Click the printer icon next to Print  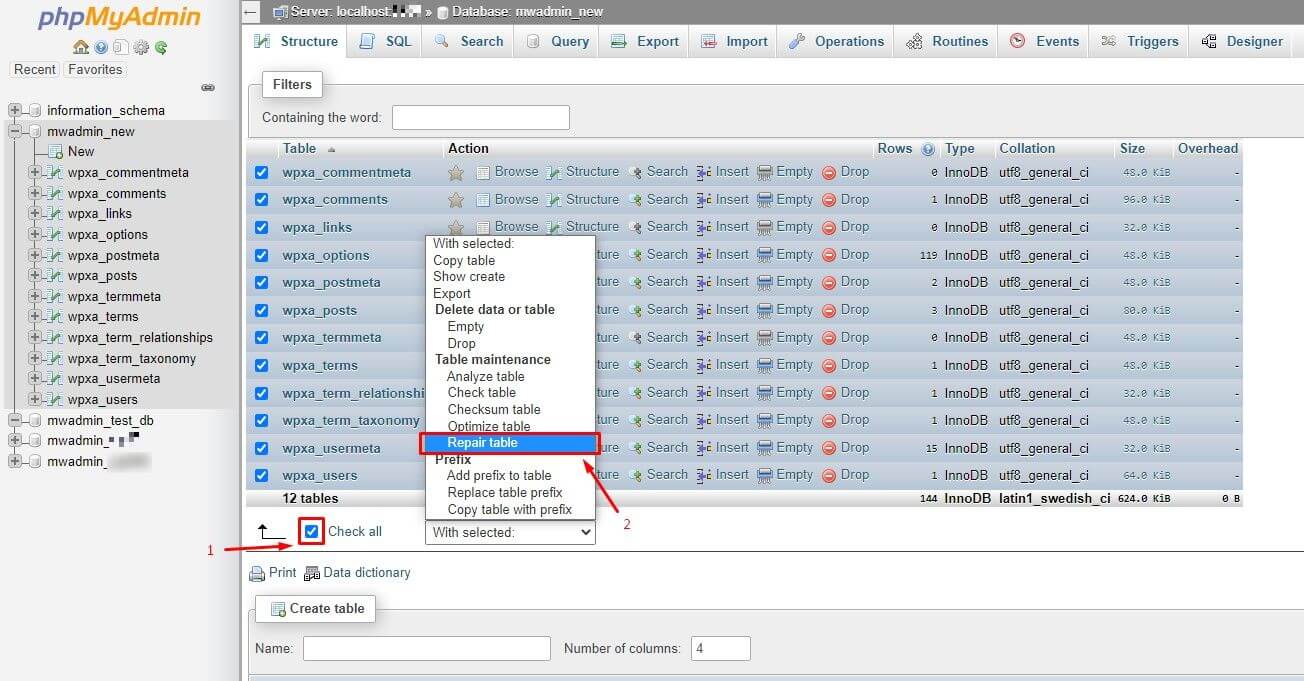click(257, 573)
